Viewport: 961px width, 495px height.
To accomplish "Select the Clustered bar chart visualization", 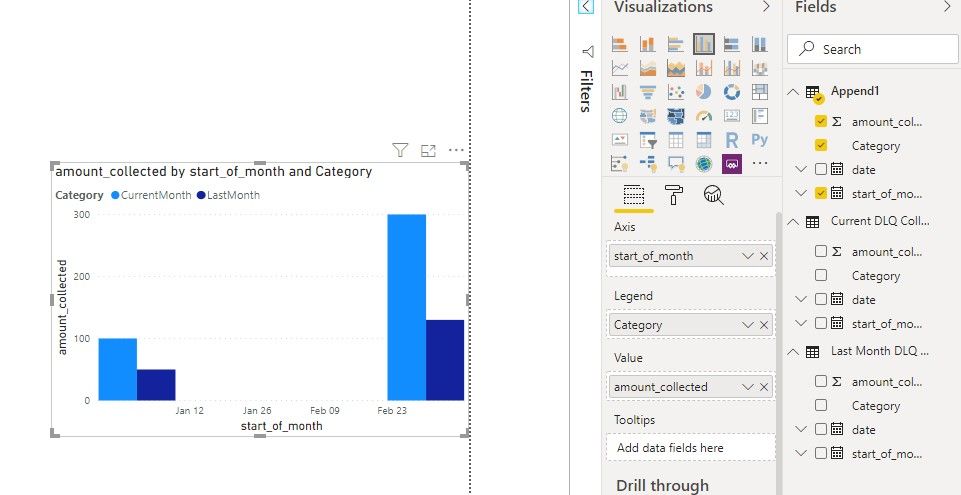I will click(676, 44).
